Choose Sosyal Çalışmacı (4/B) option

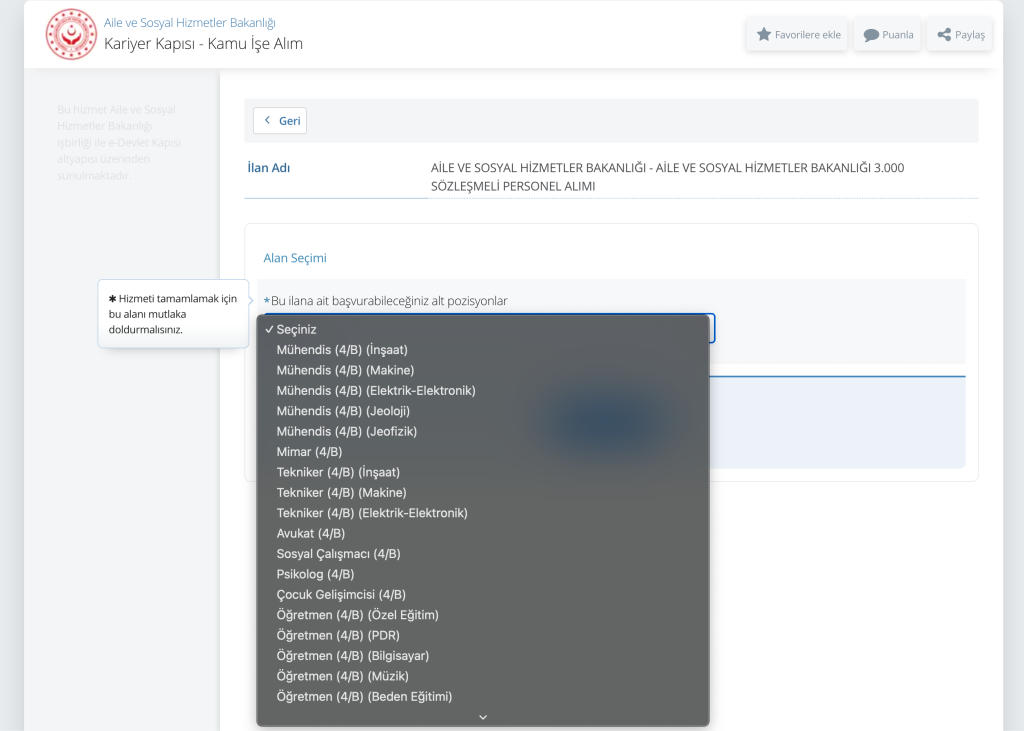[x=338, y=554]
